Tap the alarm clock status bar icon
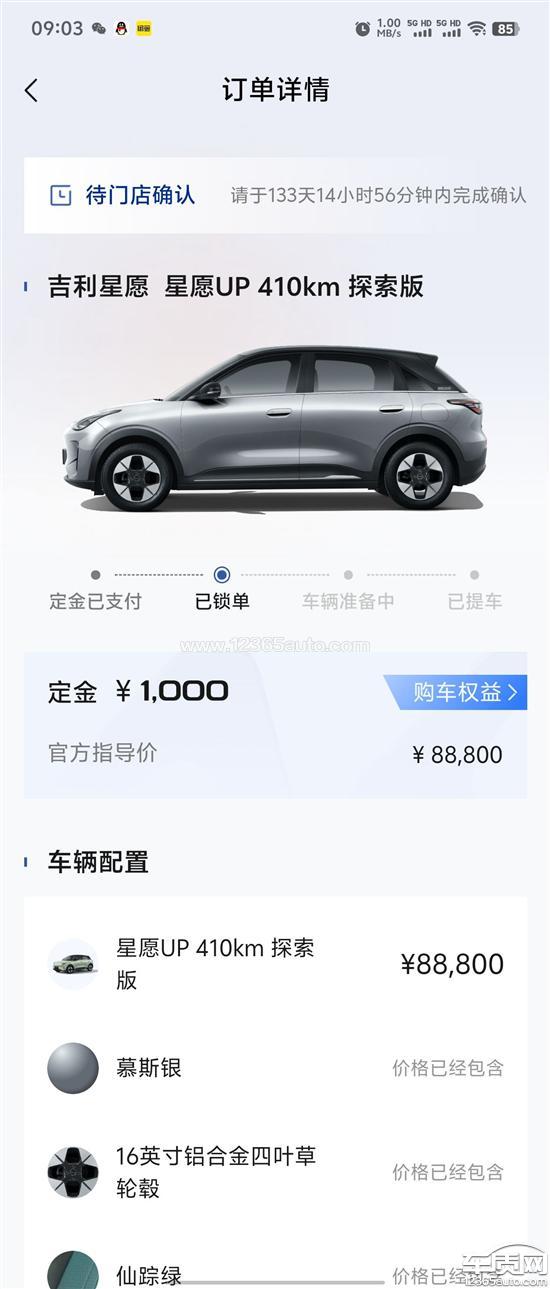This screenshot has height=1289, width=550. (x=362, y=29)
